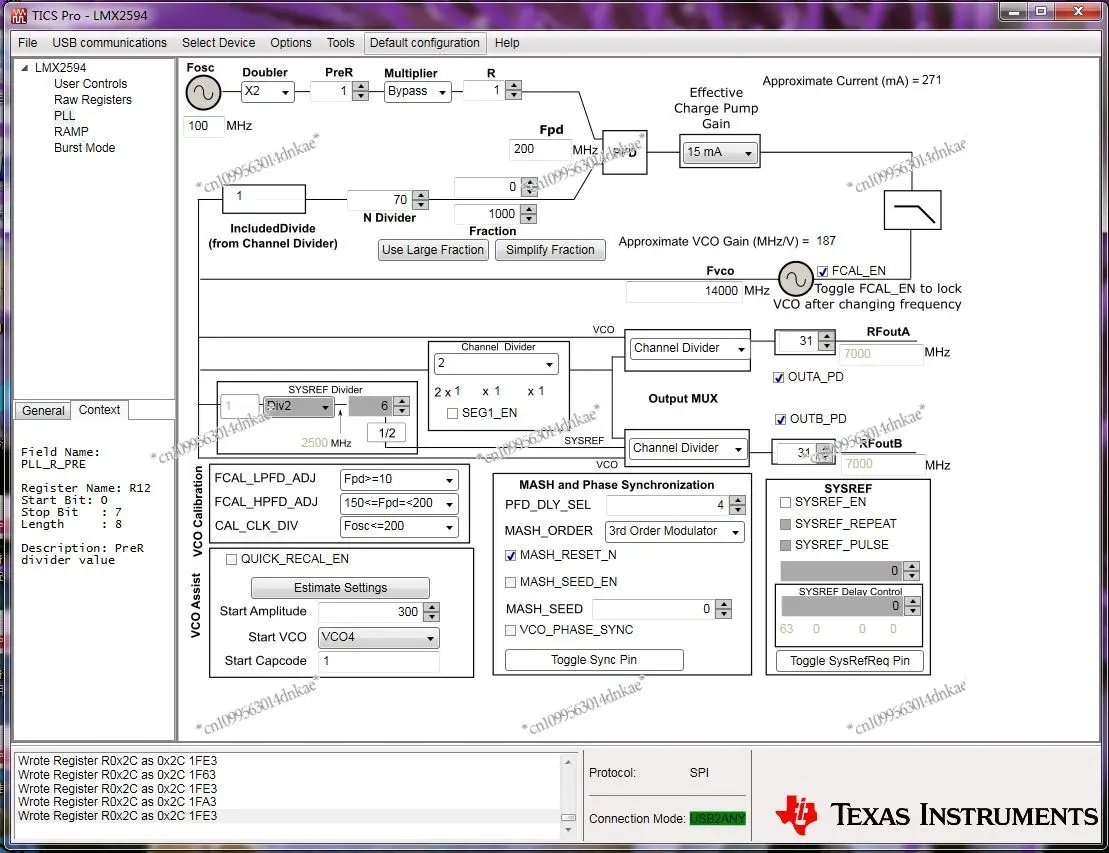Click the Start Capcode input field
Screen dimensions: 1109x853
(x=378, y=661)
